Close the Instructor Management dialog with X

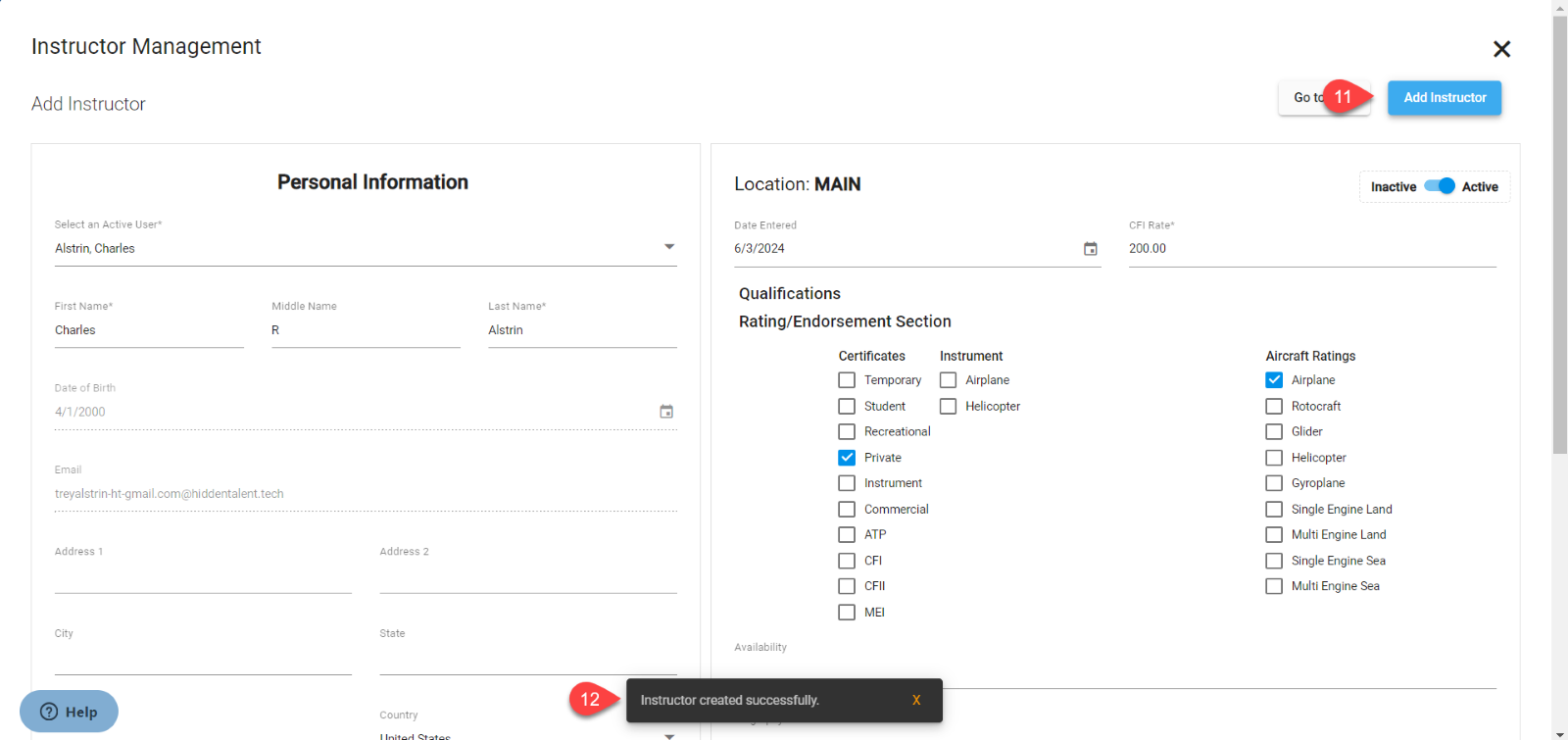tap(1500, 49)
